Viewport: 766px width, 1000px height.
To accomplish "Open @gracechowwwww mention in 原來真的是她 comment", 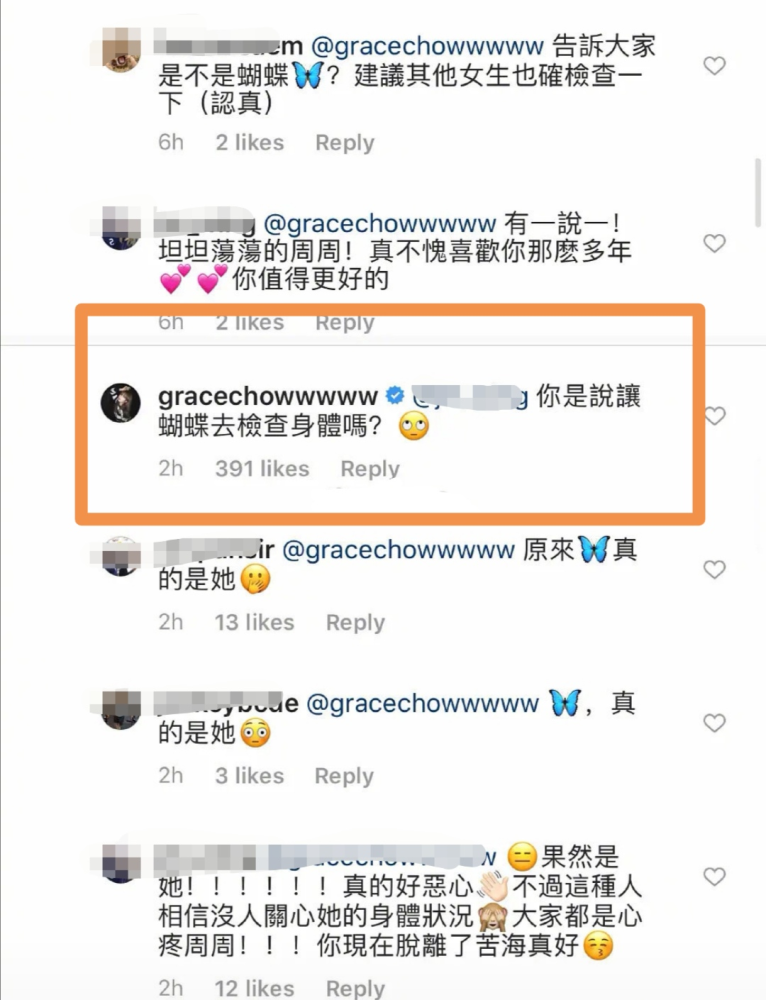I will (x=399, y=550).
